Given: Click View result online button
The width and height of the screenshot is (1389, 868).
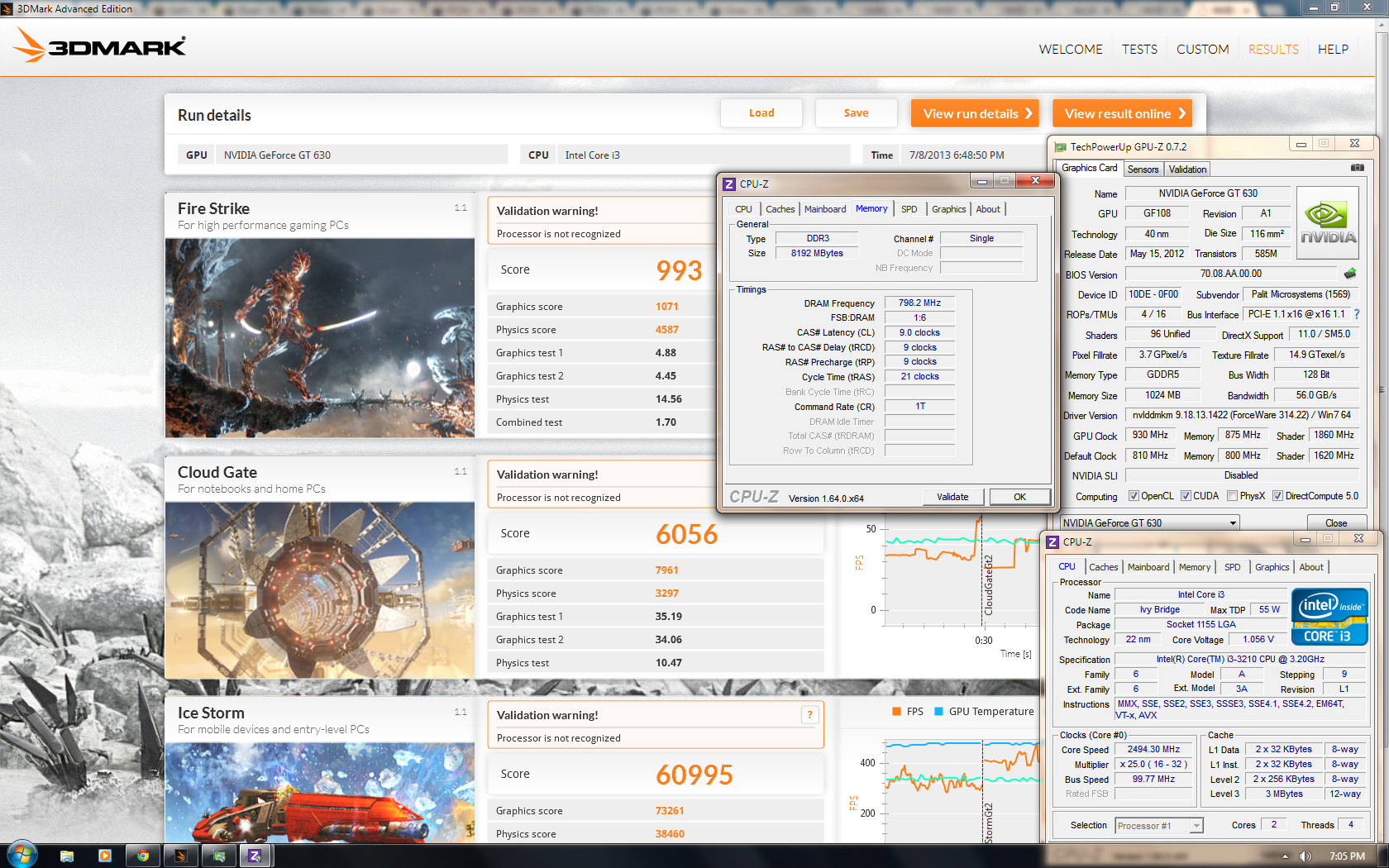Looking at the screenshot, I should [x=1122, y=114].
